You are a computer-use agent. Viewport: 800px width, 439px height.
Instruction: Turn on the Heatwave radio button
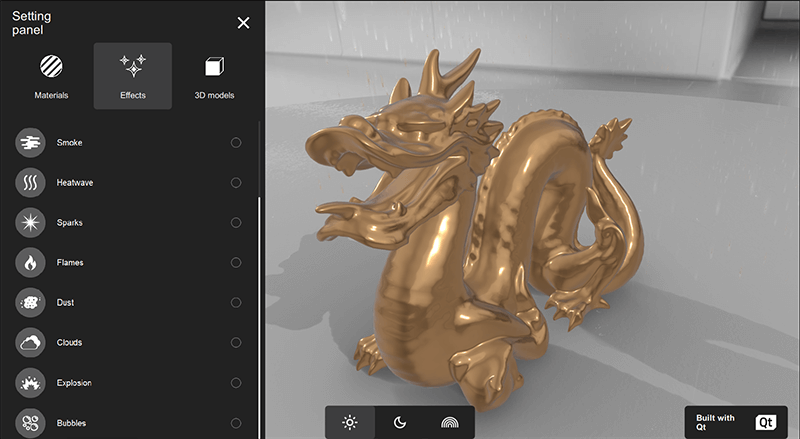click(x=236, y=183)
